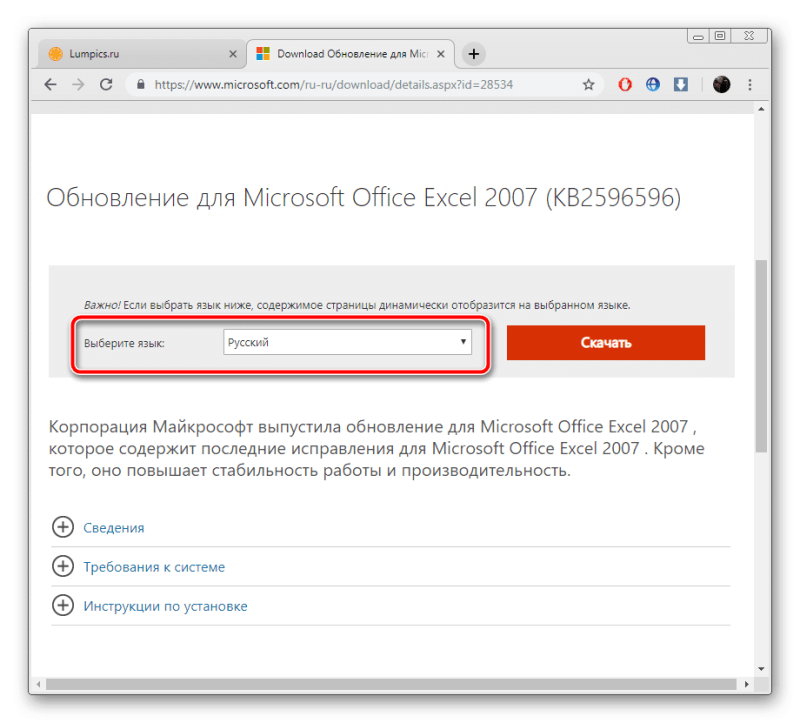800x723 pixels.
Task: Close the browser window
Action: pos(749,36)
